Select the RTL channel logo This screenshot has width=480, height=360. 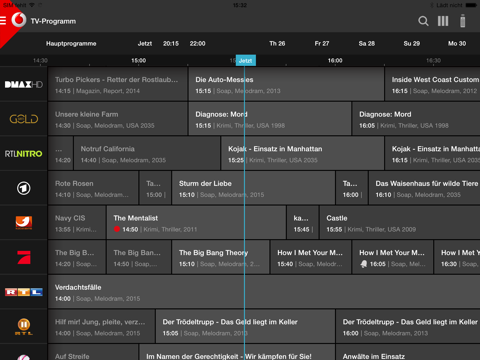(x=24, y=292)
